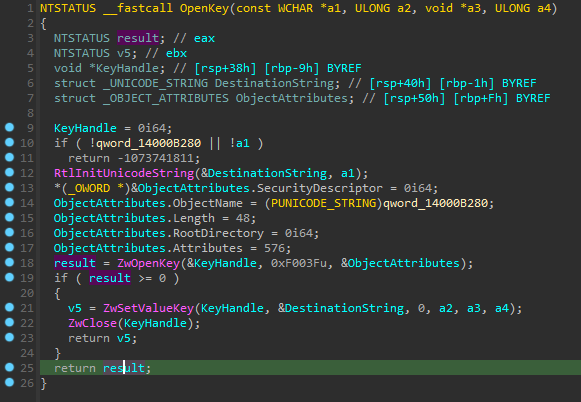Viewport: 581px width, 402px height.
Task: Click breakpoint dot on line 23
Action: click(9, 337)
